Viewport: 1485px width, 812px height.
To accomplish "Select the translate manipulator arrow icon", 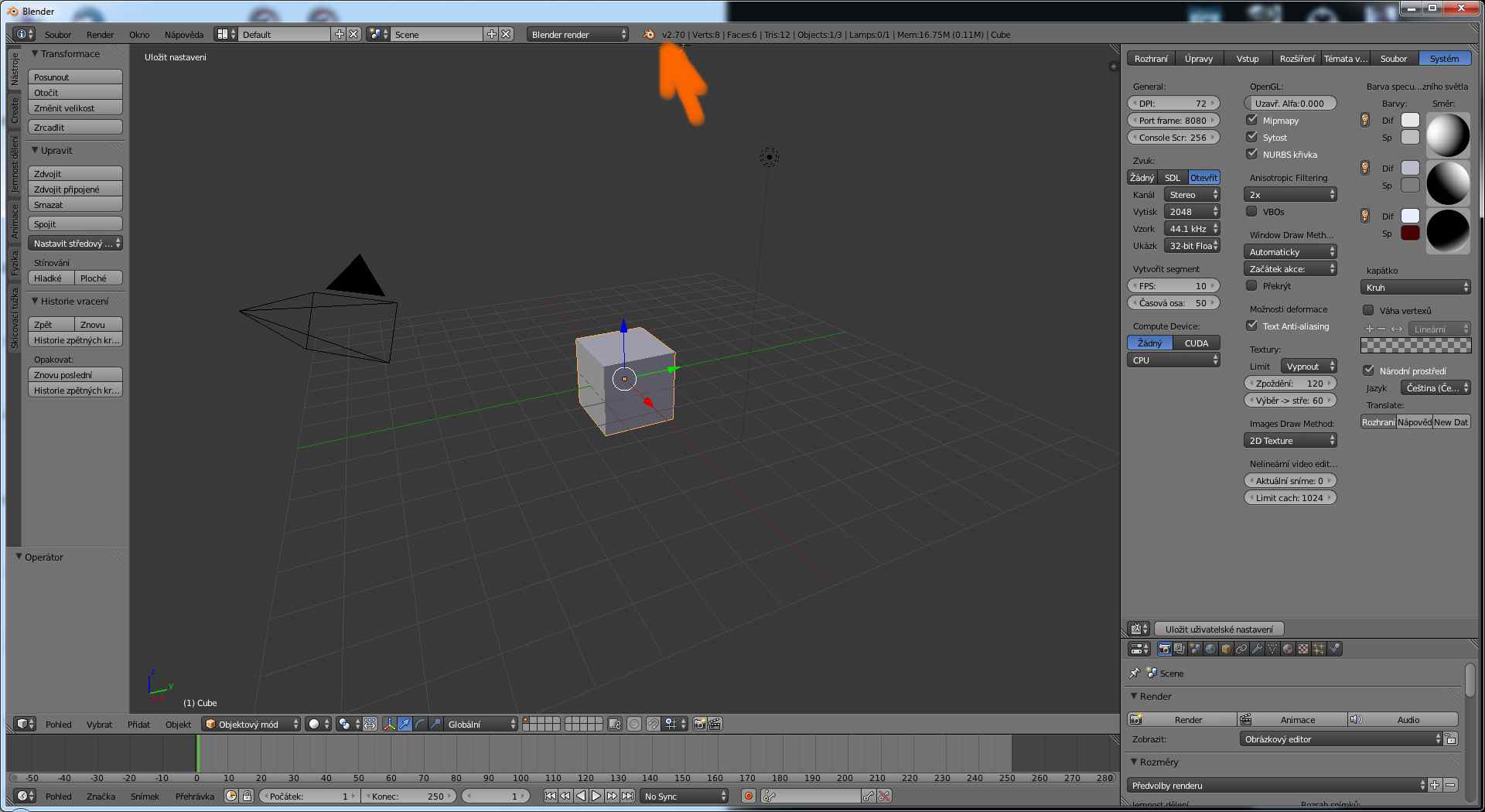I will point(405,724).
